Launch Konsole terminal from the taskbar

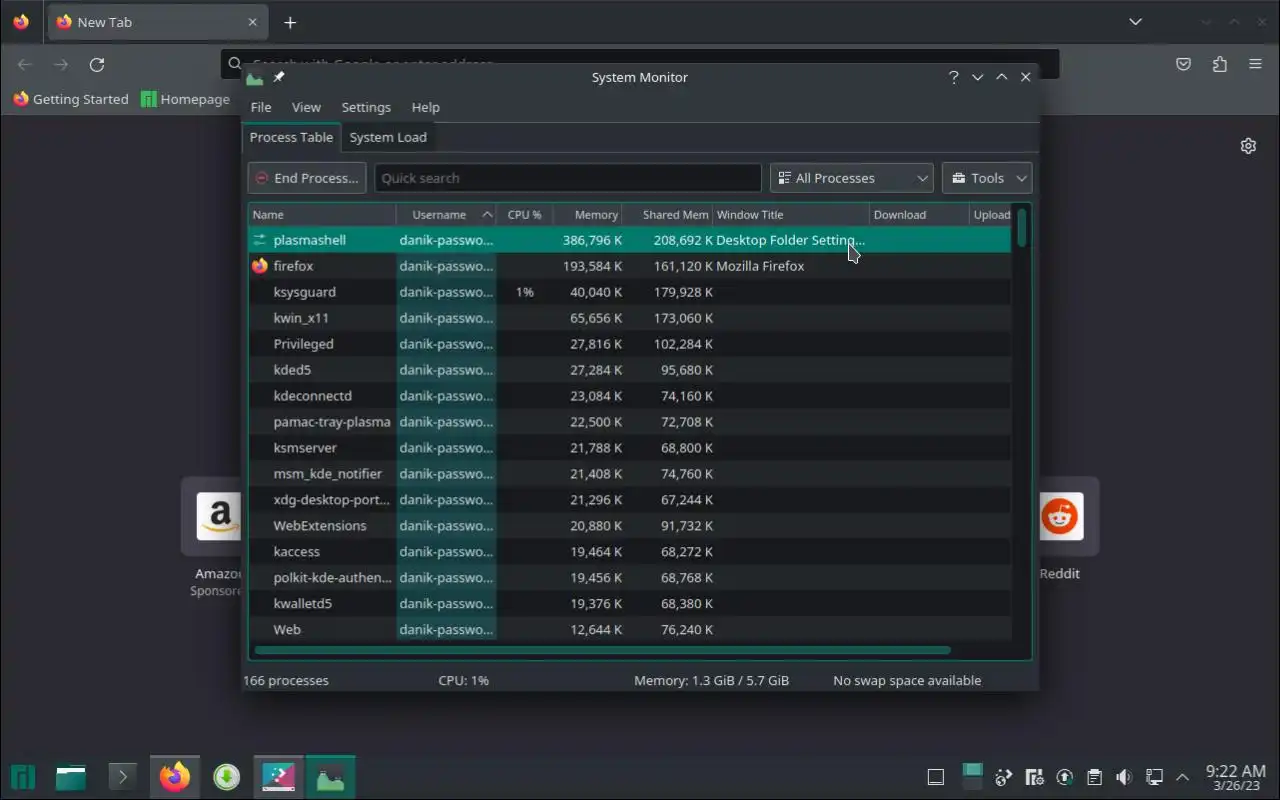pos(122,777)
